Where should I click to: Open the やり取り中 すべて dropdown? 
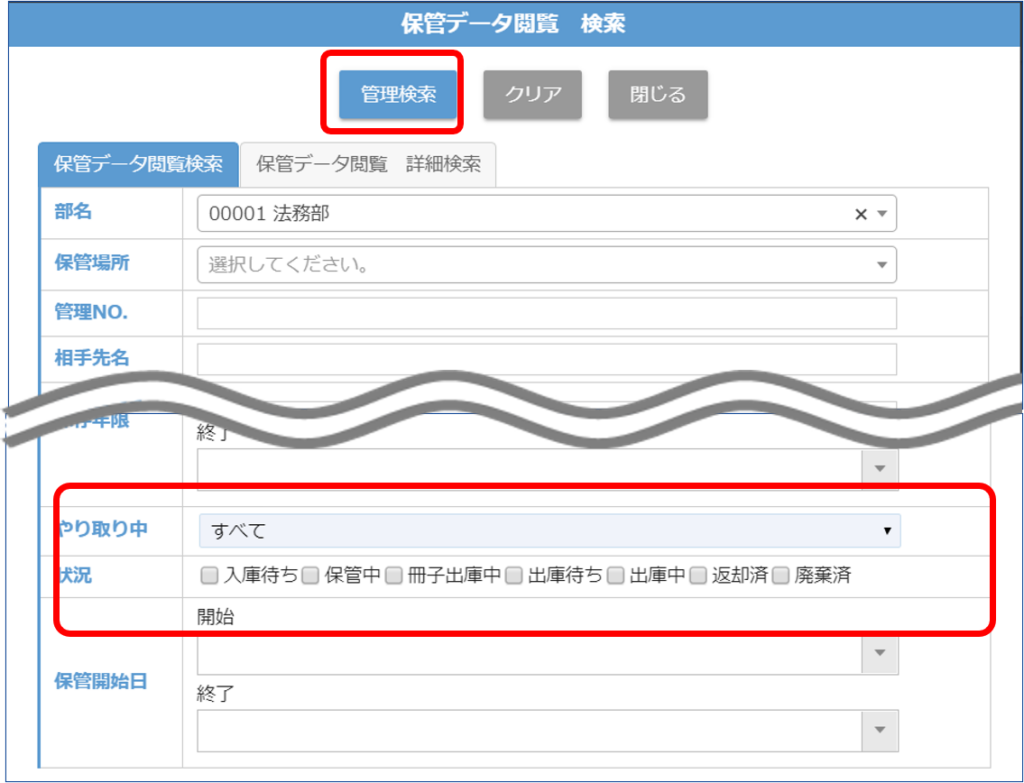click(549, 531)
